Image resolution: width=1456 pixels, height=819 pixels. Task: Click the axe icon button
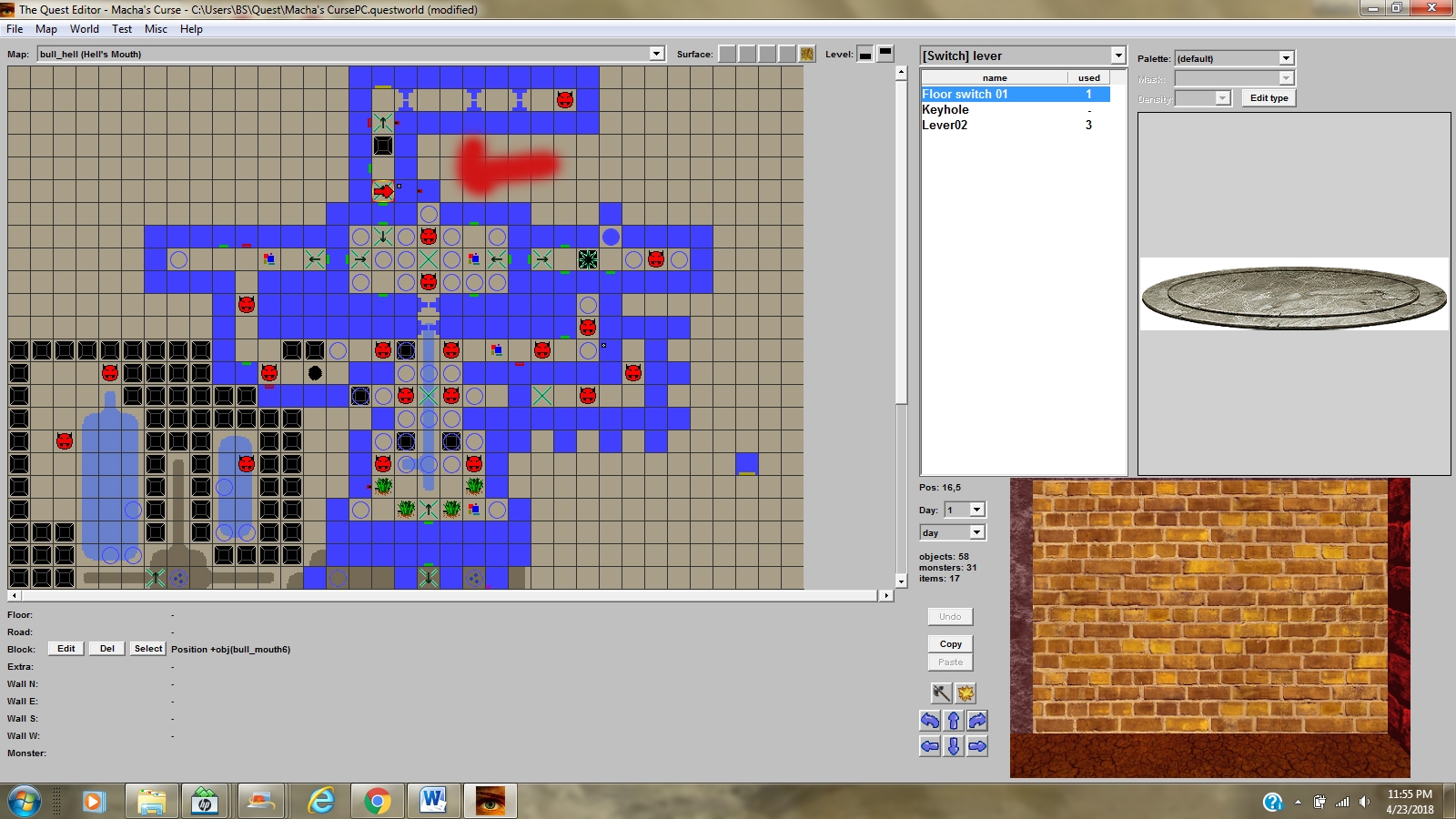coord(941,693)
